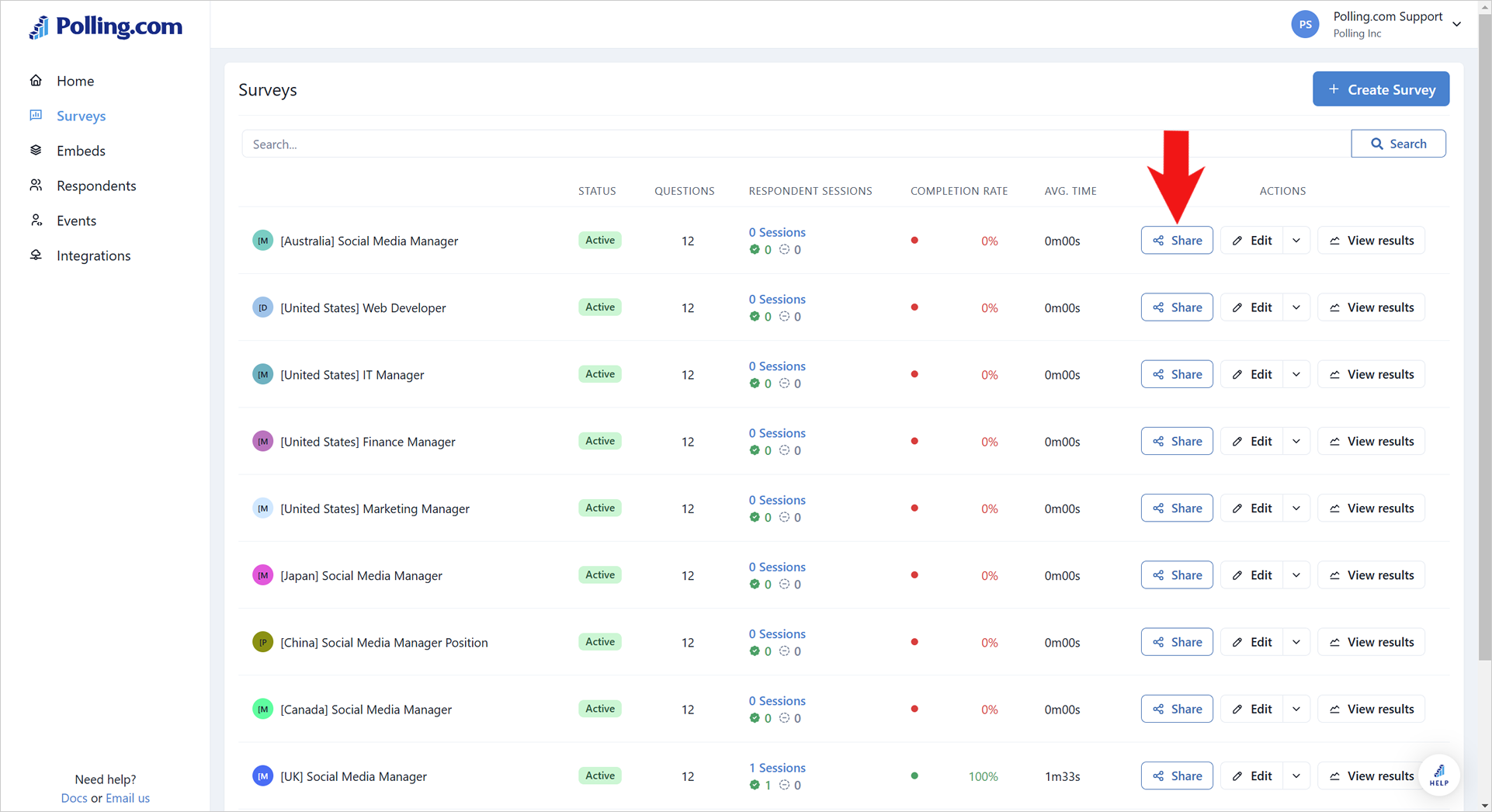Expand edit options for Finance Manager survey

point(1296,441)
